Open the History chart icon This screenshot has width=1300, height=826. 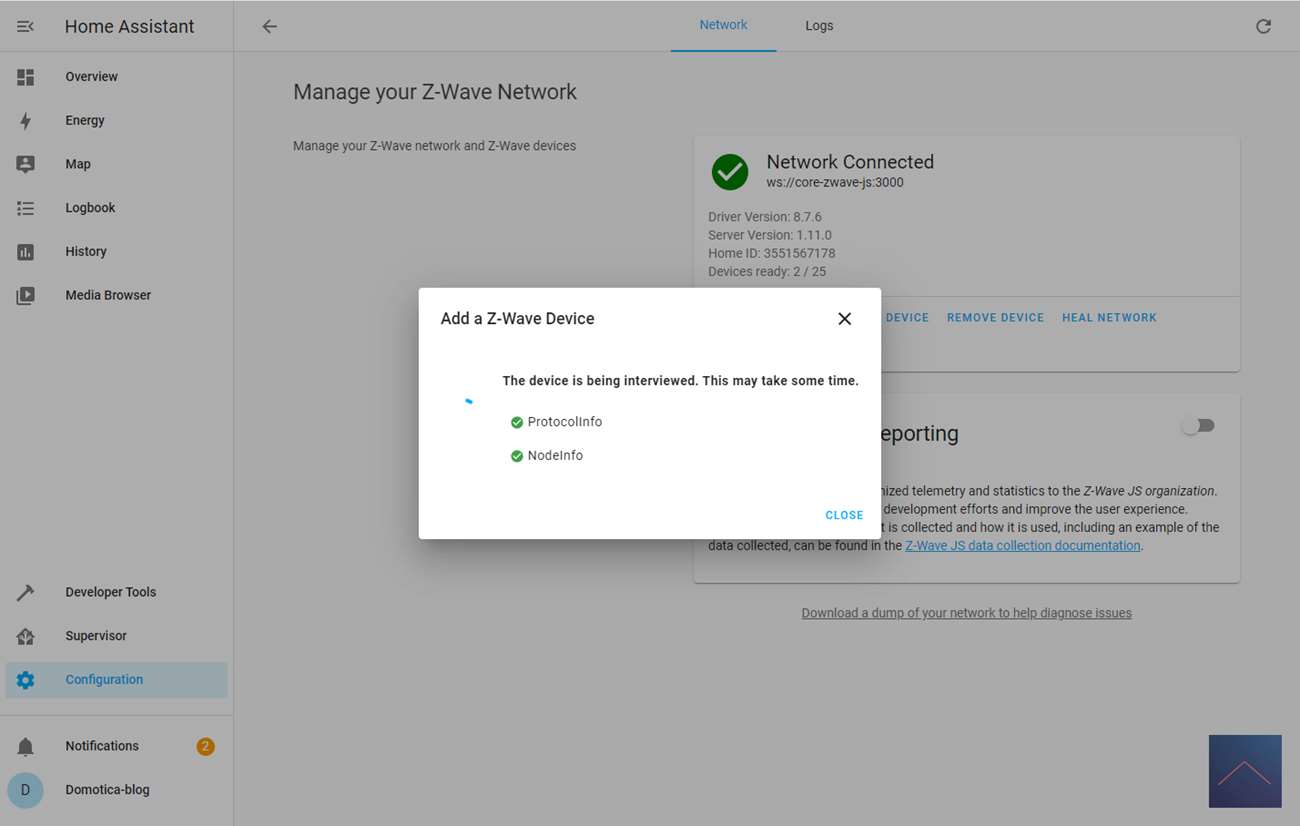pos(25,252)
